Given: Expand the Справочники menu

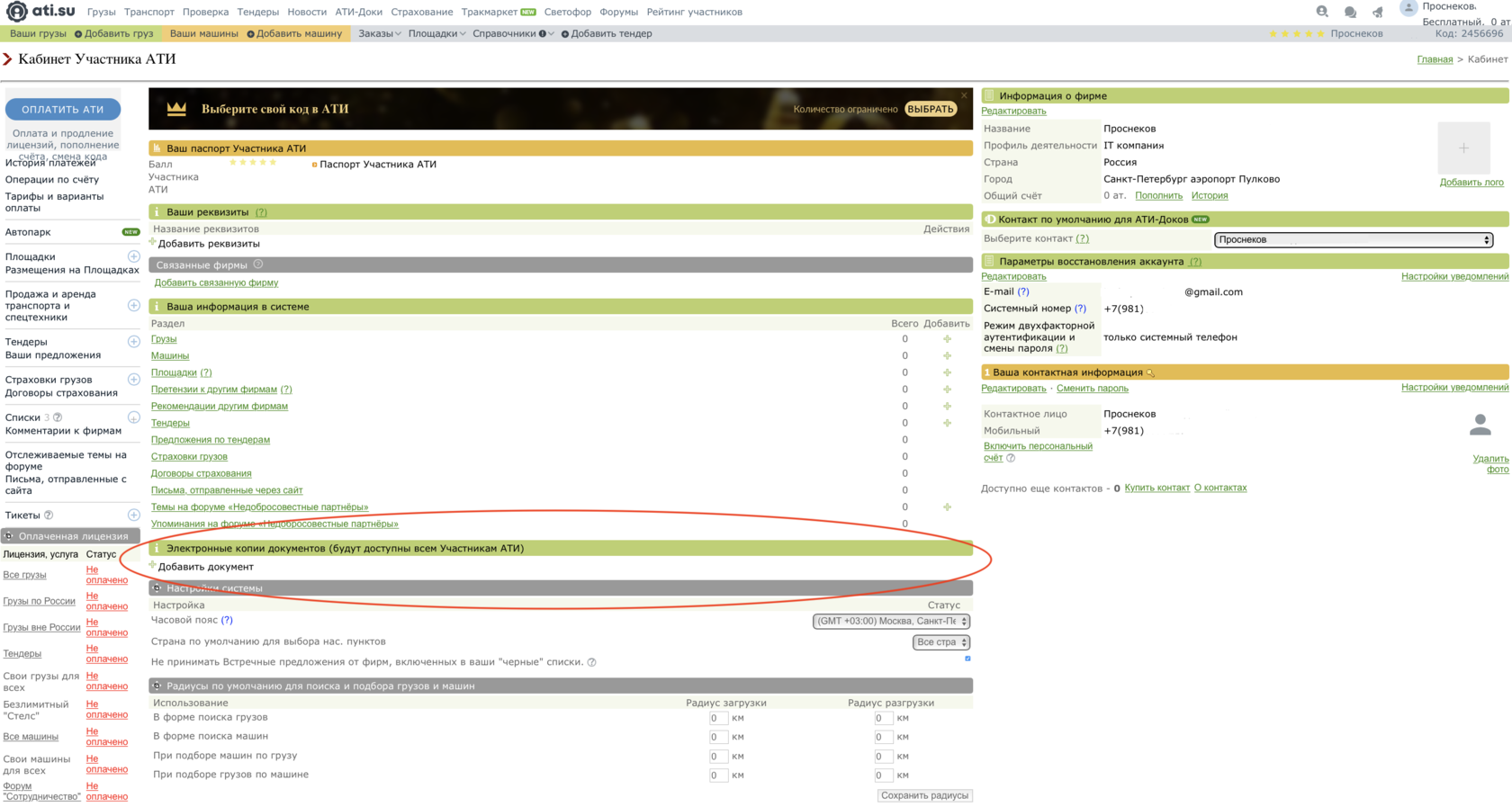Looking at the screenshot, I should point(513,33).
